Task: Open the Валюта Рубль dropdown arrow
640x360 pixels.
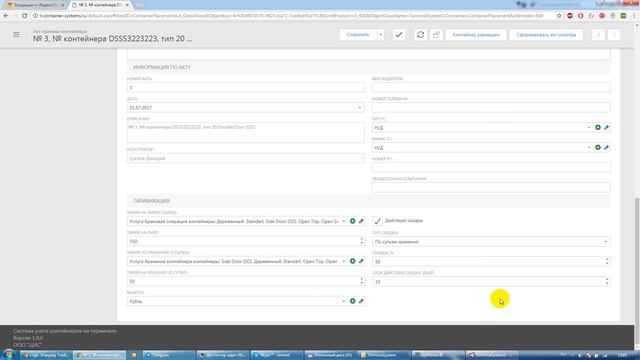Action: pyautogui.click(x=343, y=301)
